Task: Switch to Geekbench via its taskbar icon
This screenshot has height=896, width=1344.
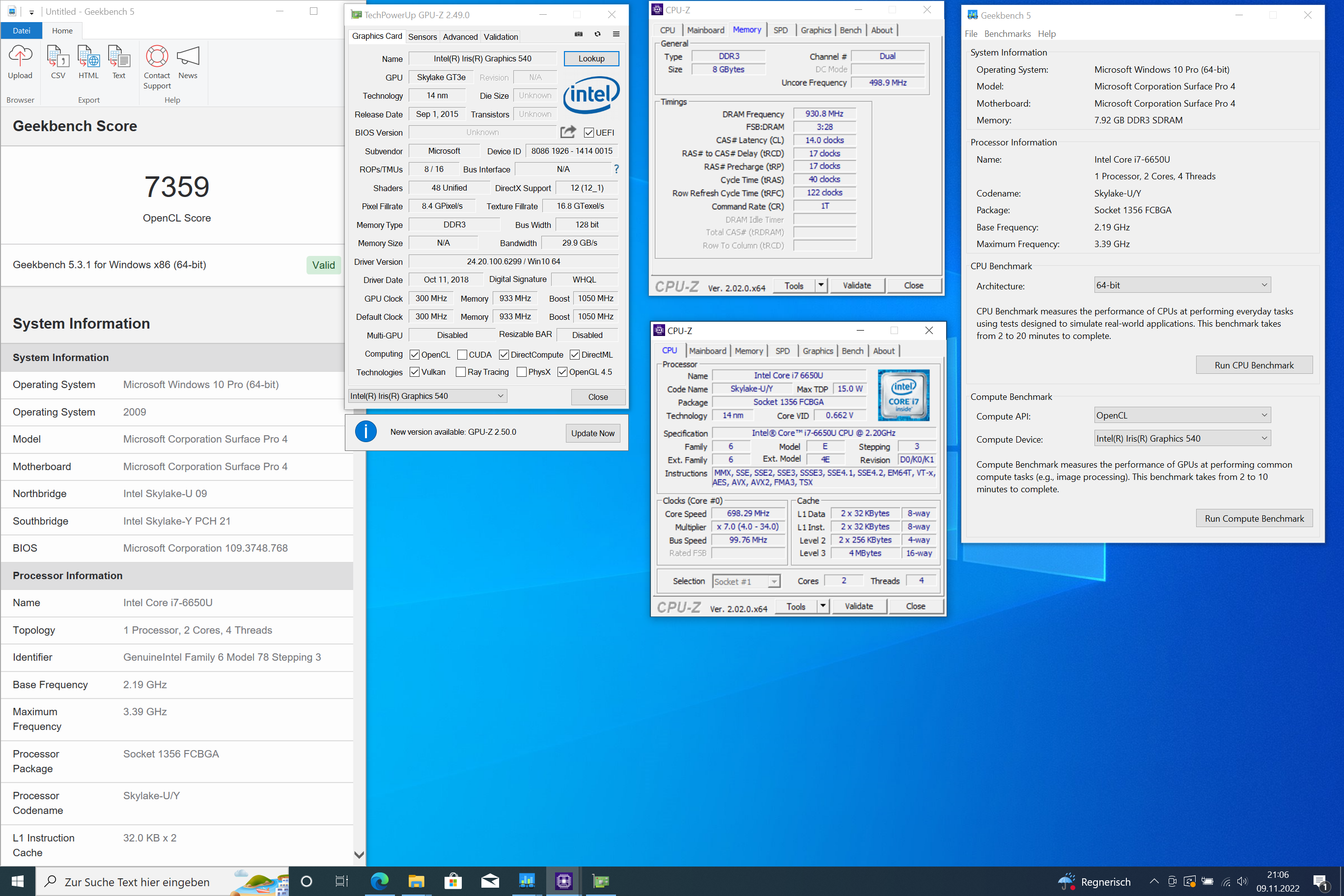Action: coord(526,881)
